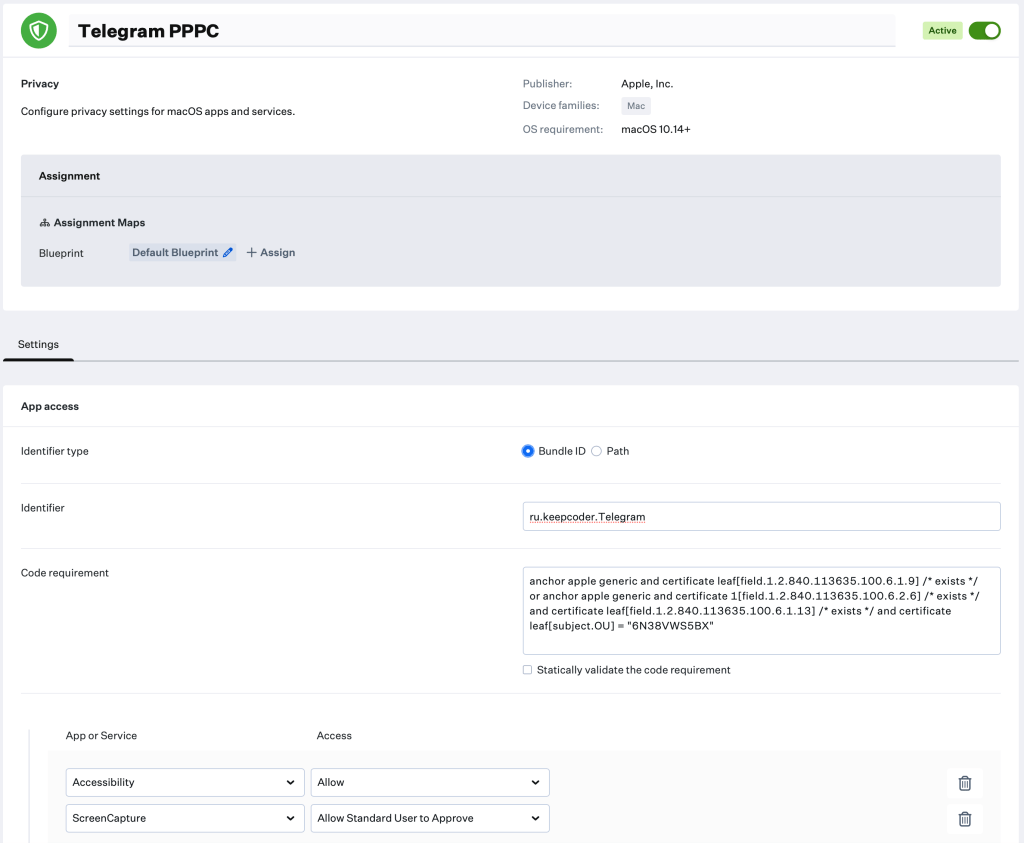1024x843 pixels.
Task: Click the ru.keepcoder.Telegram identifier field
Action: pos(760,516)
